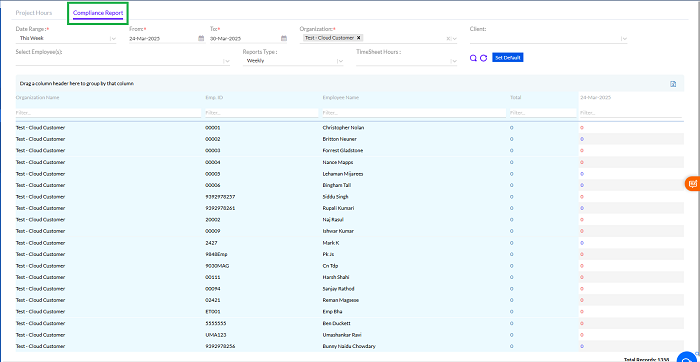Select the Britton Neuner name cell
700x362 pixels.
[339, 139]
